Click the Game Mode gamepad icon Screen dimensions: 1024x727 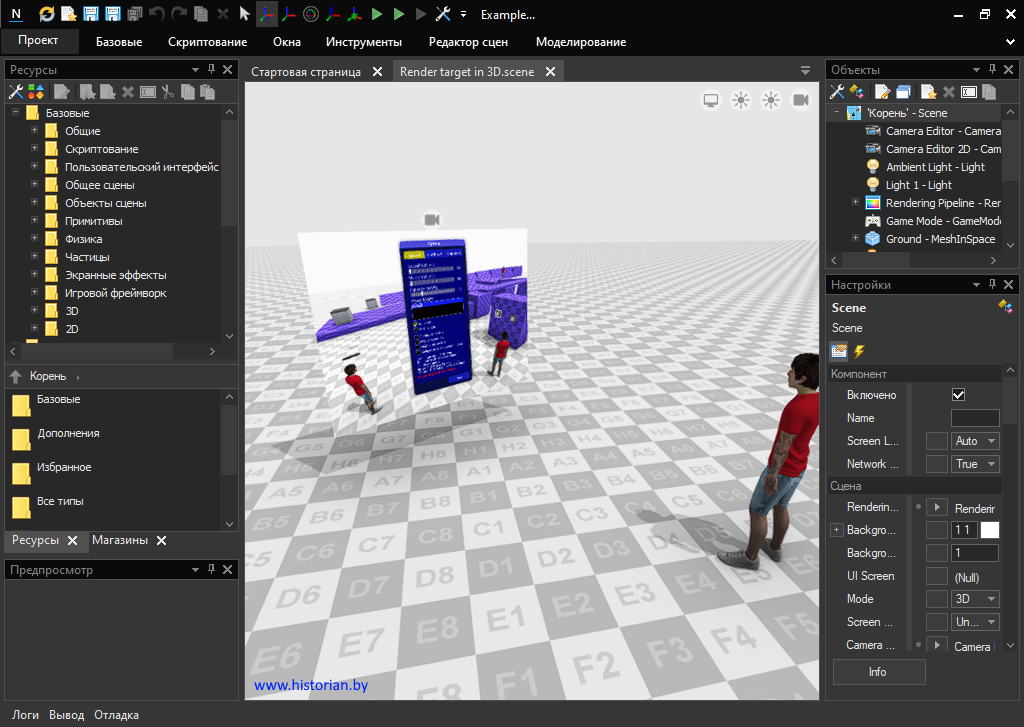click(x=872, y=221)
